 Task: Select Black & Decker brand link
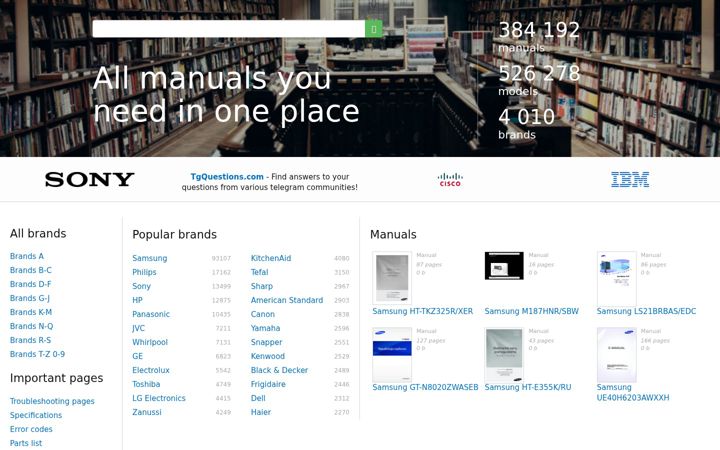(279, 370)
